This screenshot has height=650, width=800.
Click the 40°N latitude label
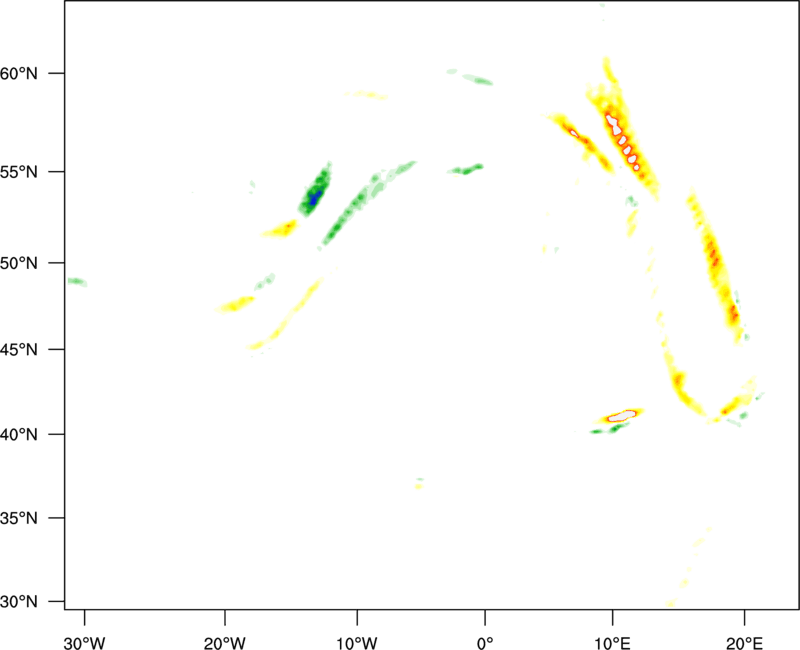[x=19, y=435]
